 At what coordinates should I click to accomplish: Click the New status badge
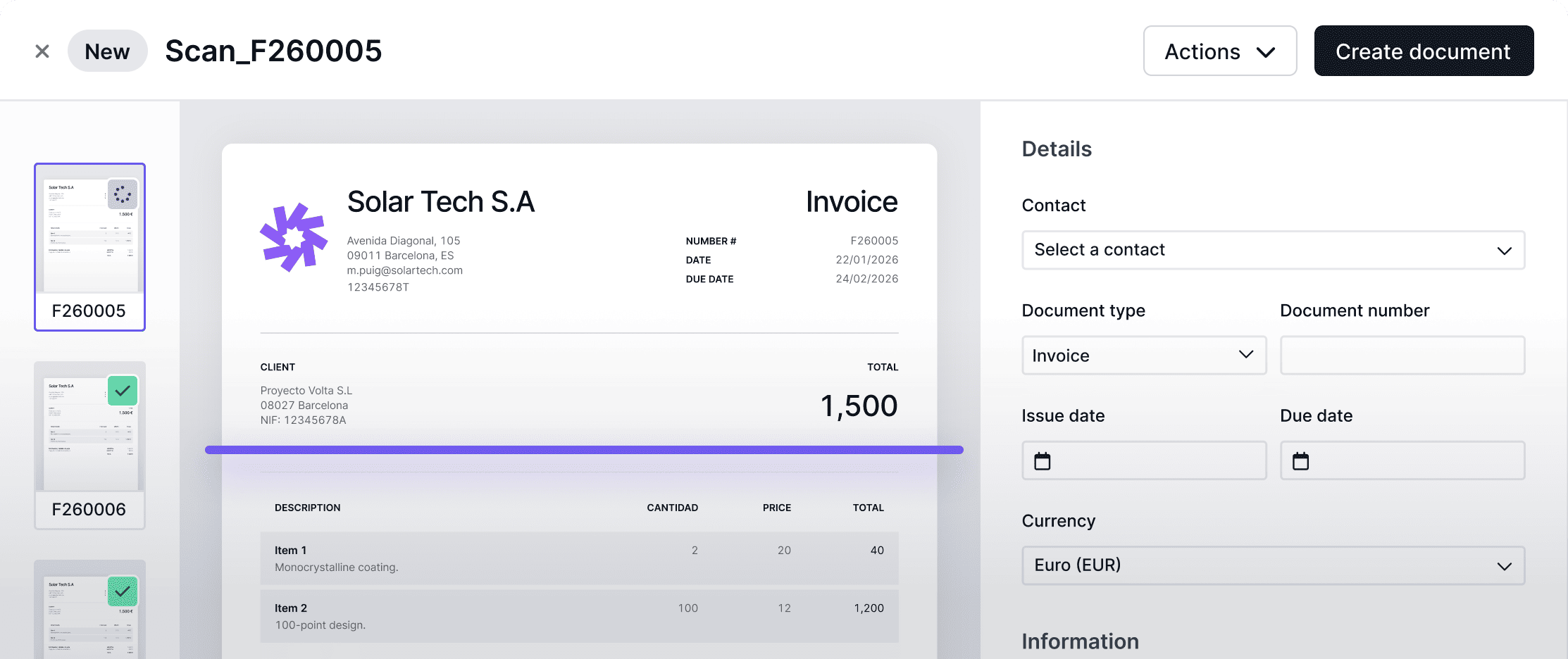(x=107, y=51)
